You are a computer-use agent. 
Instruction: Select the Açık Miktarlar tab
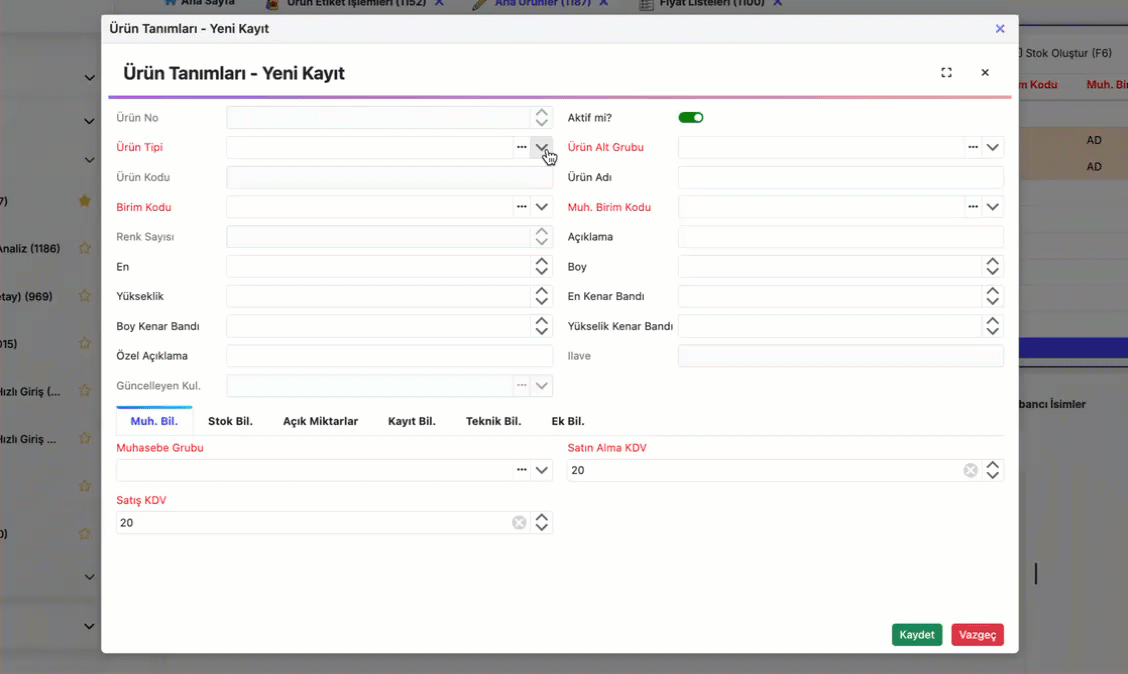click(320, 421)
